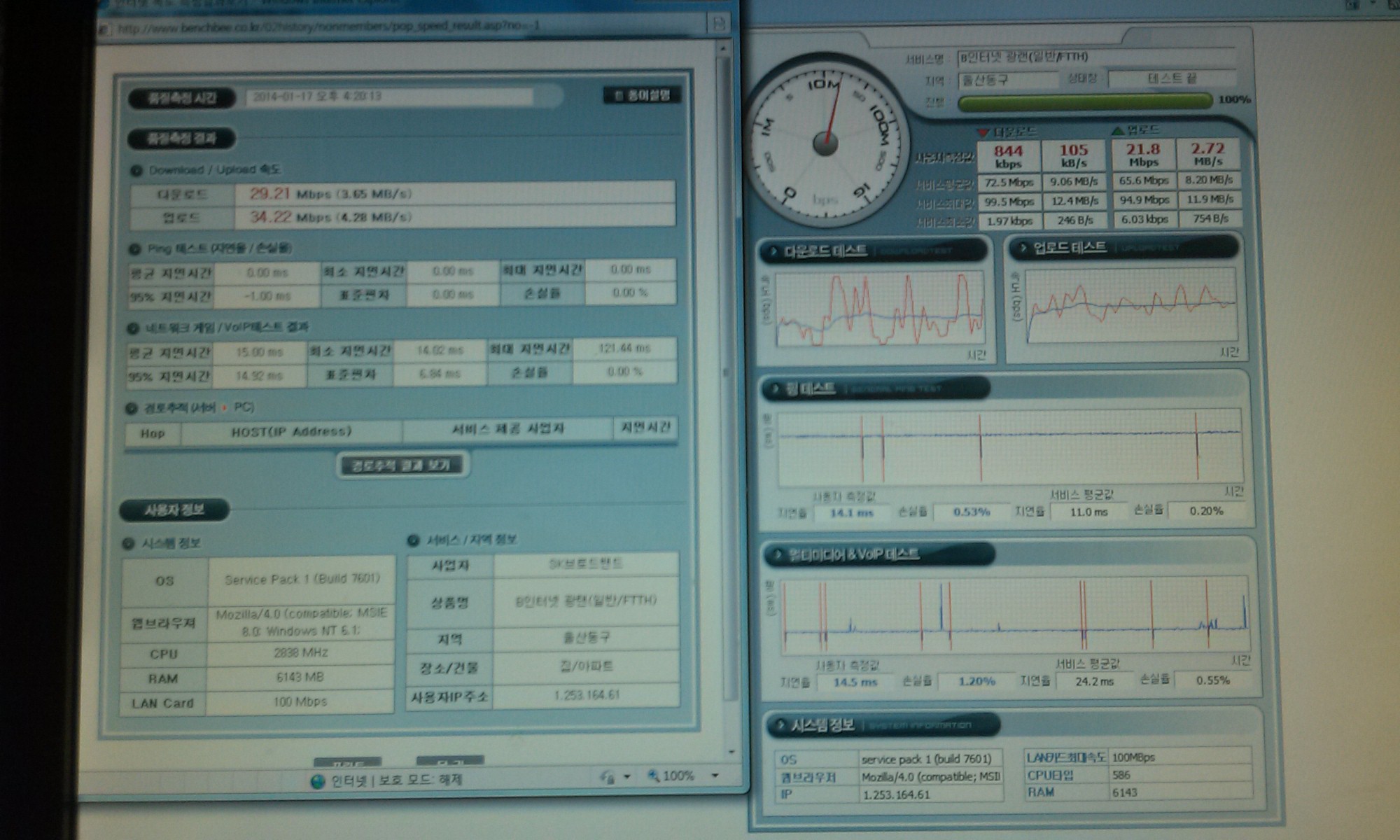Click the 121.44 ms maximum latency cell
1400x840 pixels.
coord(624,349)
